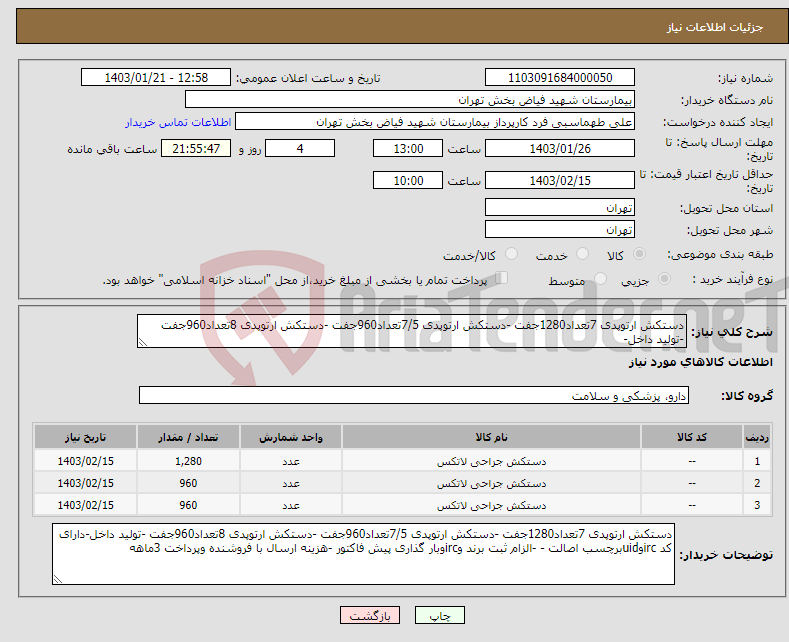This screenshot has height=642, width=789.
Task: Click row 2 unit cell عدد
Action: pos(291,483)
